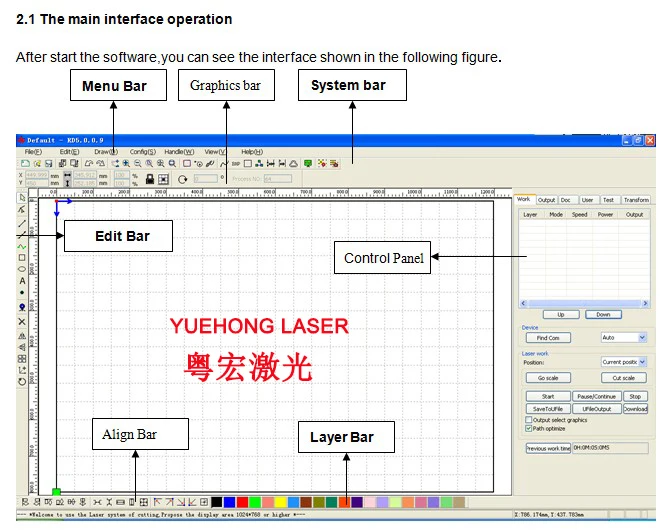Screen dimensions: 665x530
Task: Switch to the User tab
Action: 587,200
